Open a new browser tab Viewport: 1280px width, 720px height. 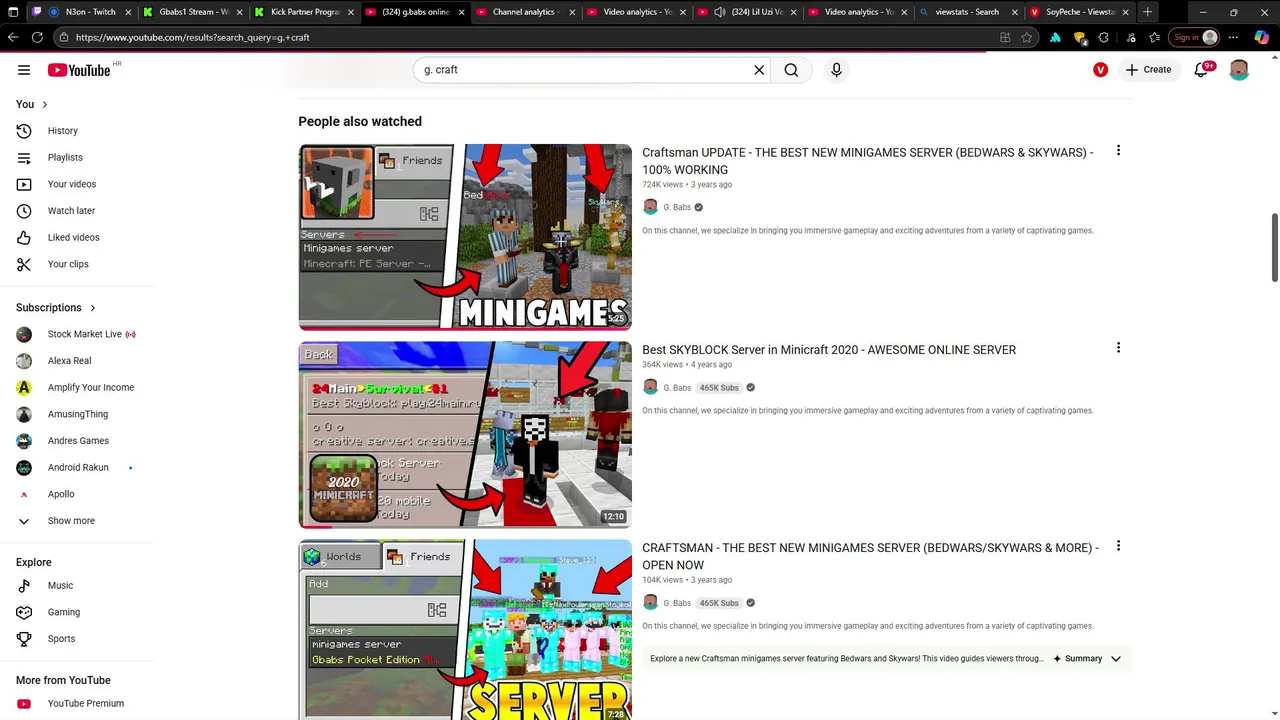pos(1147,12)
